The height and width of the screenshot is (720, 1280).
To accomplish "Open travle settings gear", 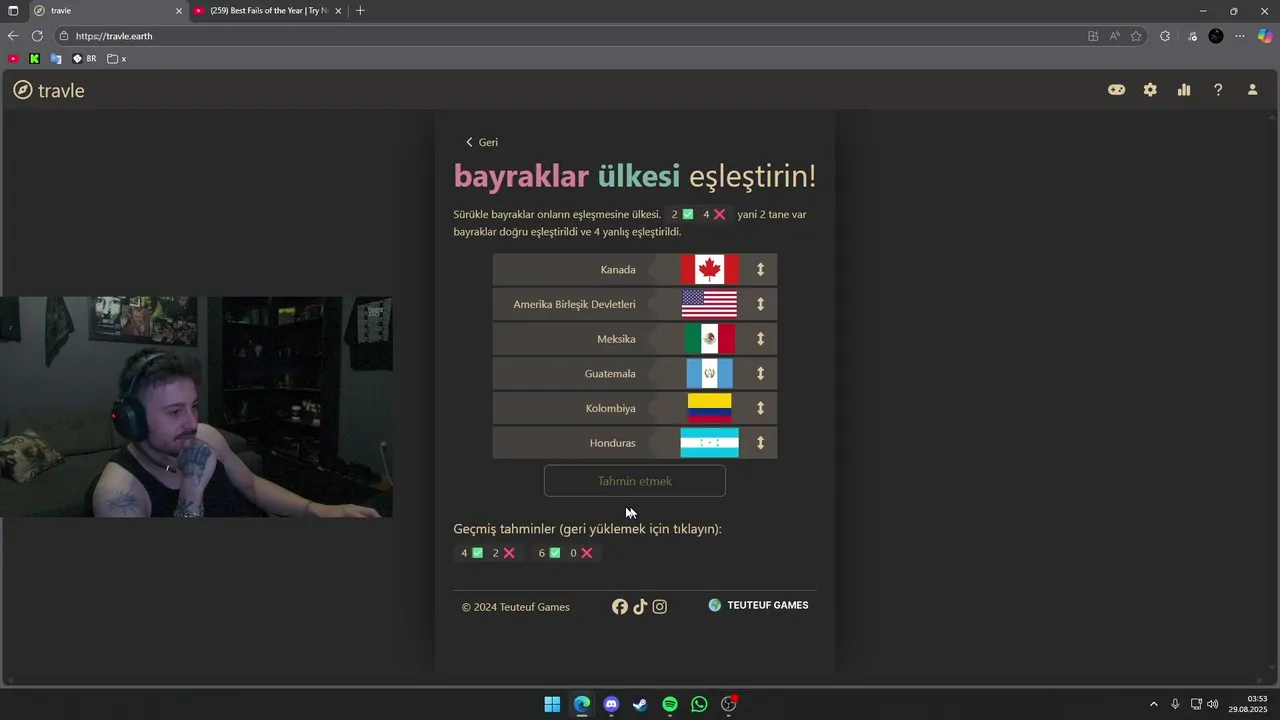I will 1150,90.
